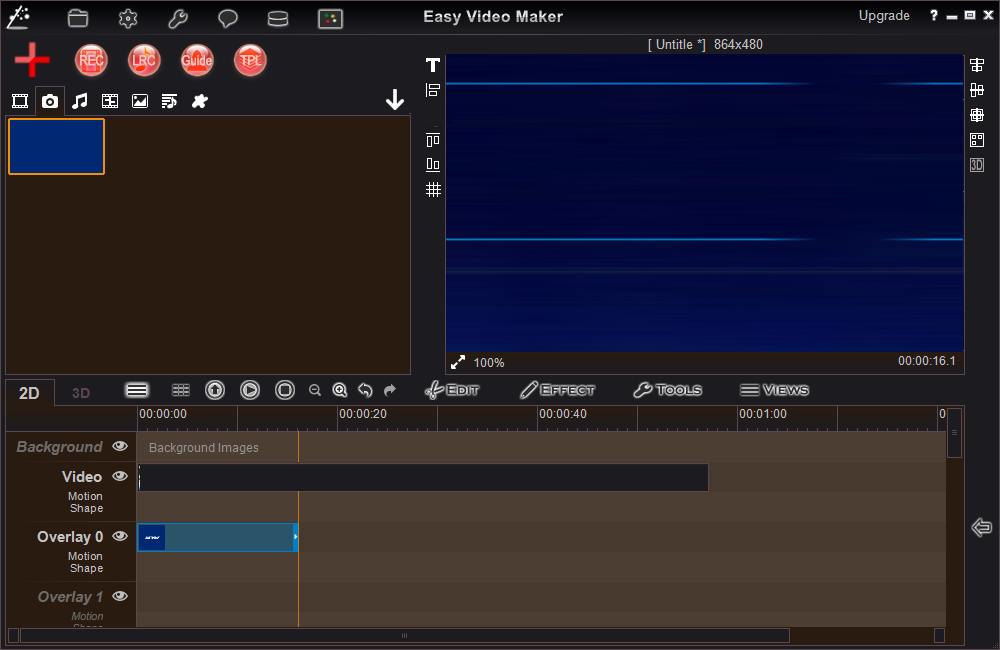The image size is (1000, 650).
Task: Switch to the filmstrip media tab
Action: pos(110,101)
